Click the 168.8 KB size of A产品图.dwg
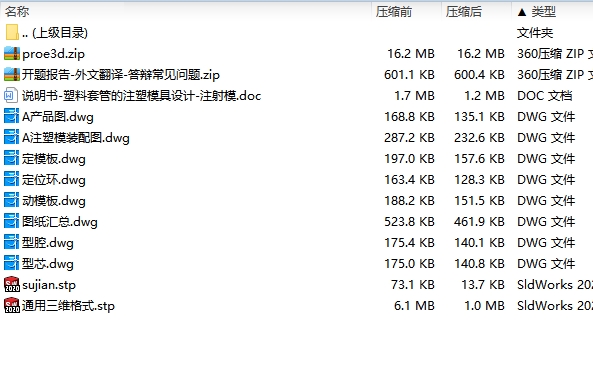593x373 pixels. pos(409,117)
